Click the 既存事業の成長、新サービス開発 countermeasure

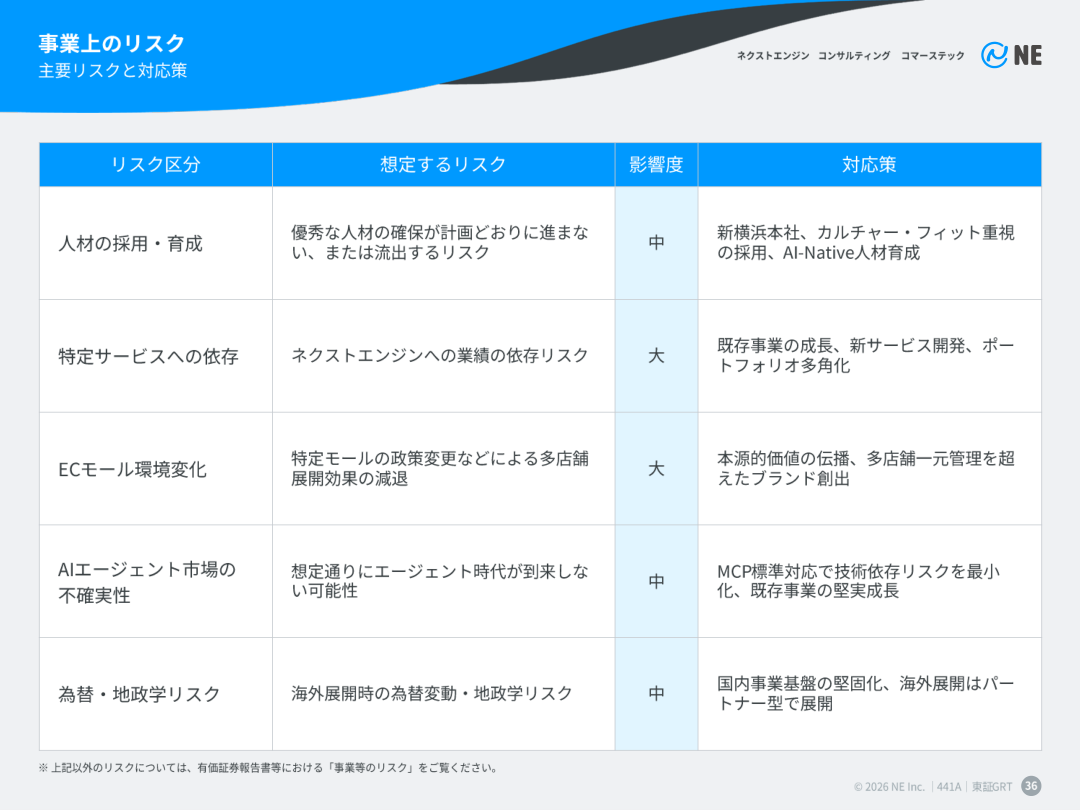869,356
